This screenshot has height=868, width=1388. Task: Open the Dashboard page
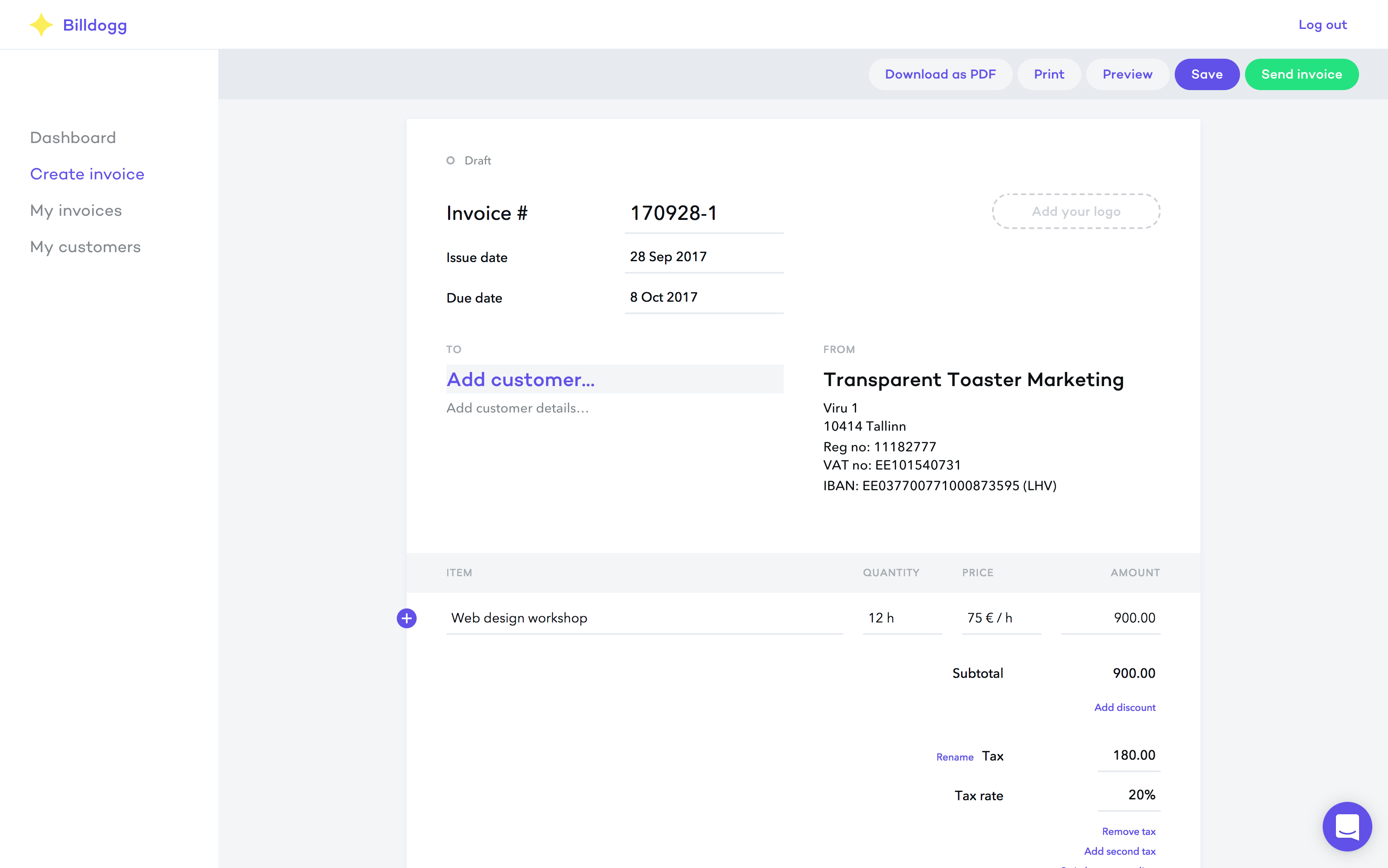tap(73, 138)
